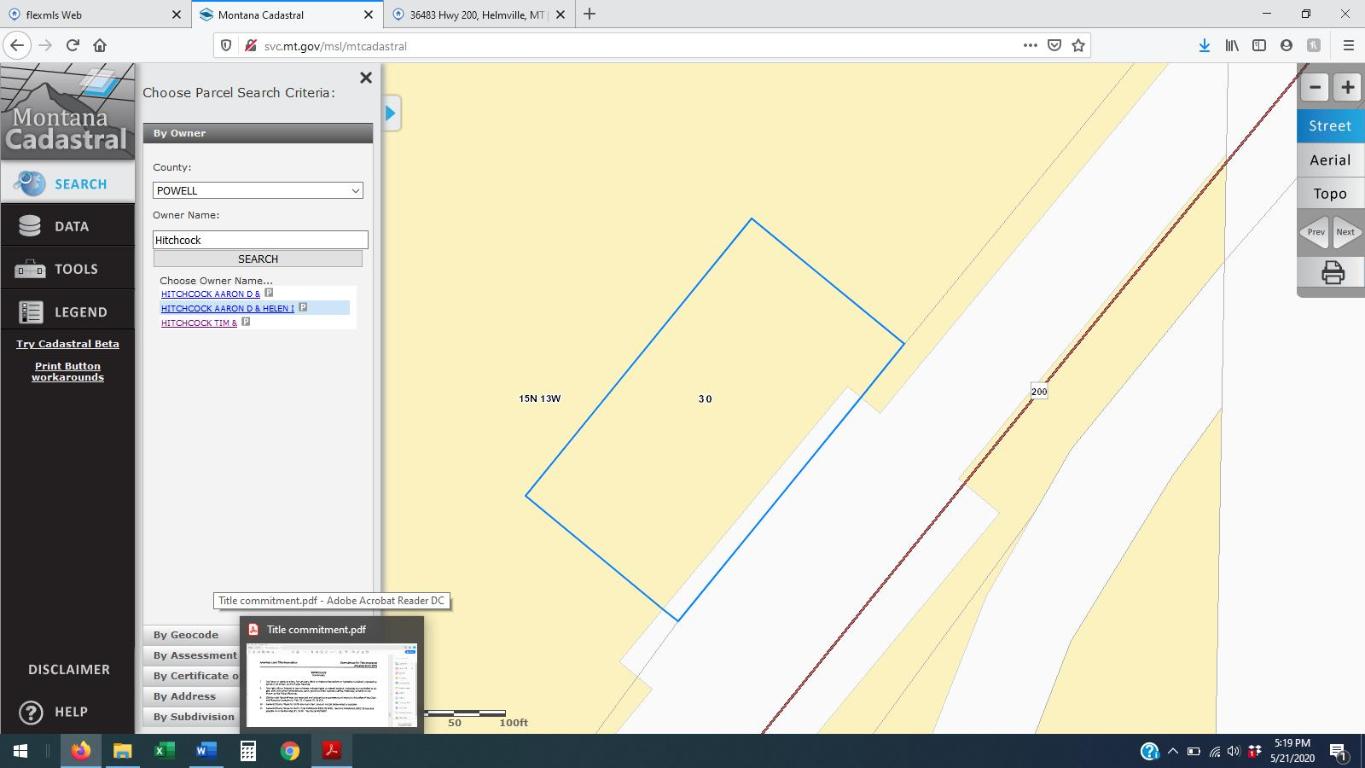Expand the By Address search section
1365x768 pixels.
click(x=192, y=697)
